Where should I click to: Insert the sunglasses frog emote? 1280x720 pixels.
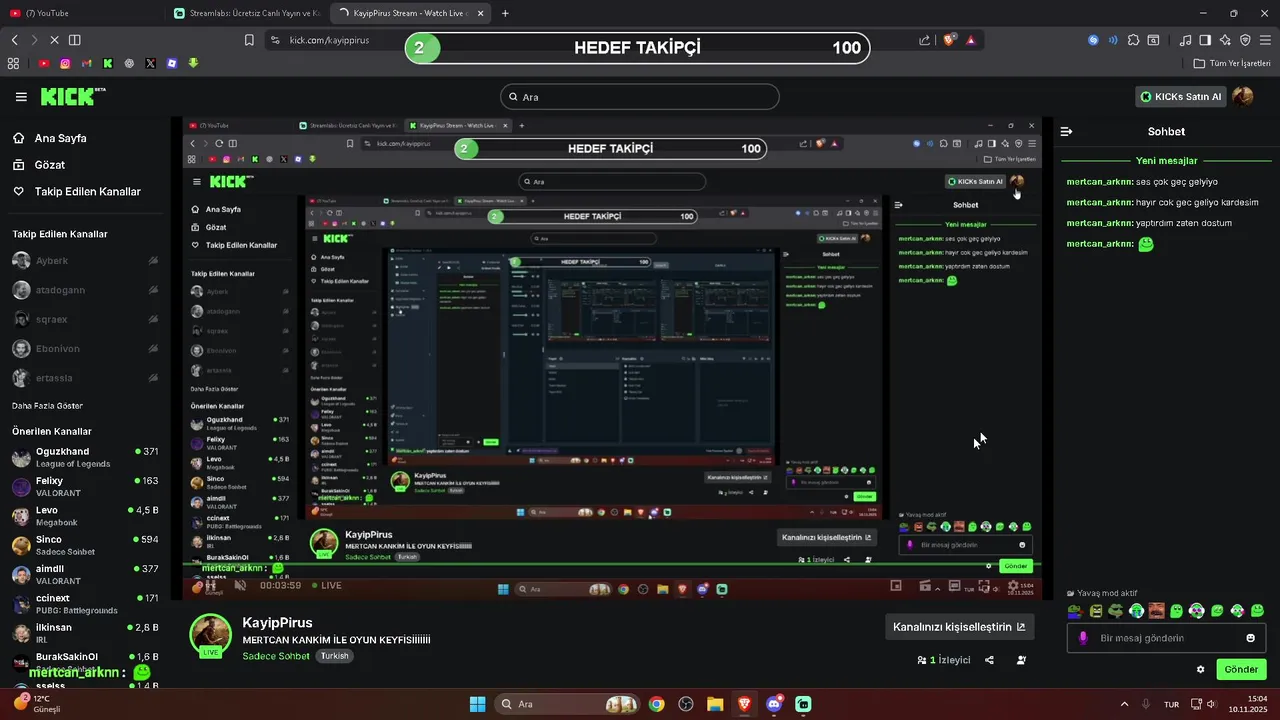pos(1116,611)
